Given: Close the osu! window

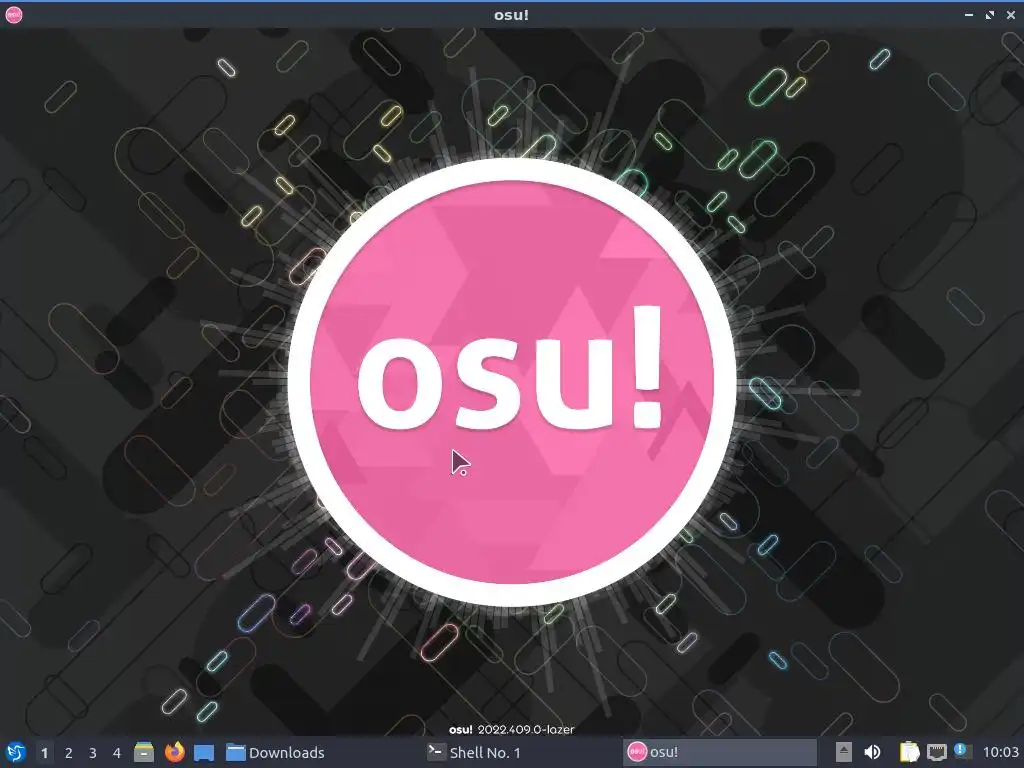Looking at the screenshot, I should coord(1011,14).
